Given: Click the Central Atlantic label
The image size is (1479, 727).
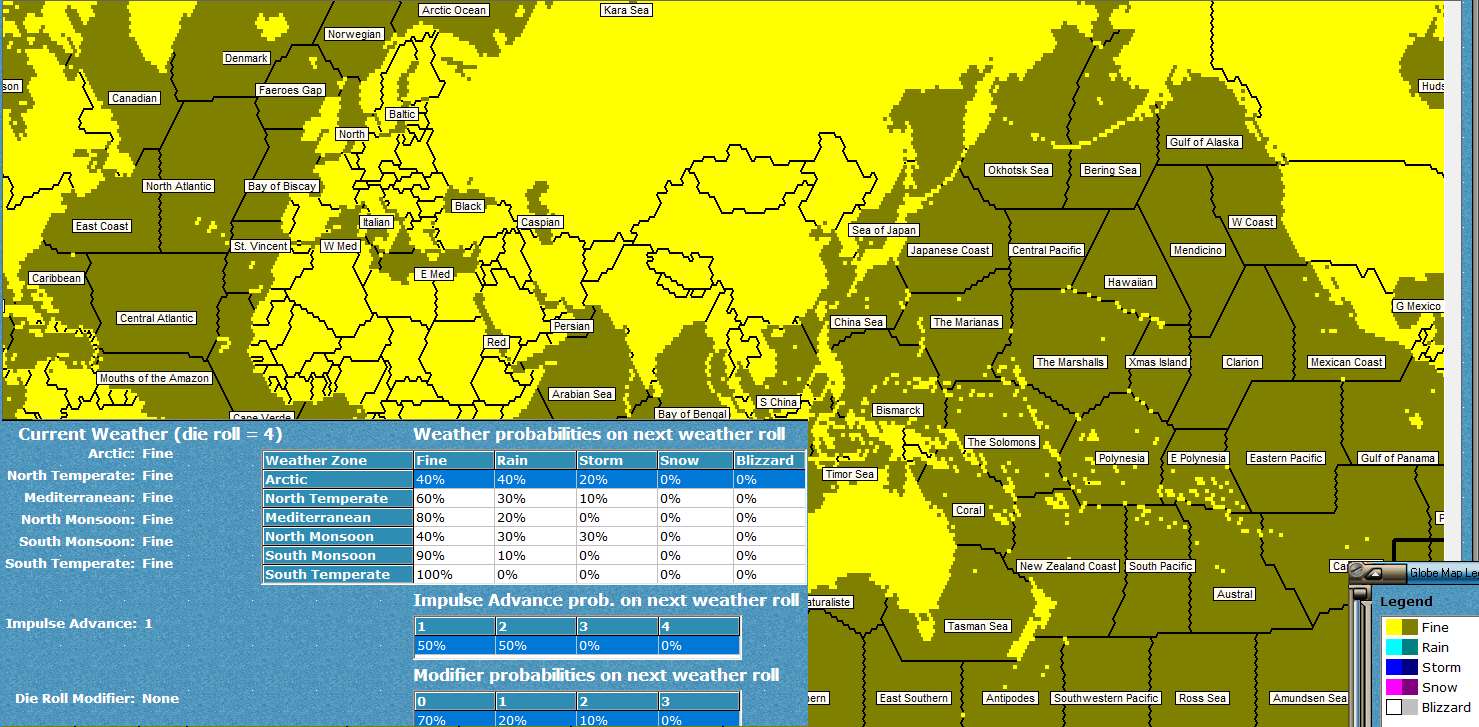Looking at the screenshot, I should coord(157,318).
